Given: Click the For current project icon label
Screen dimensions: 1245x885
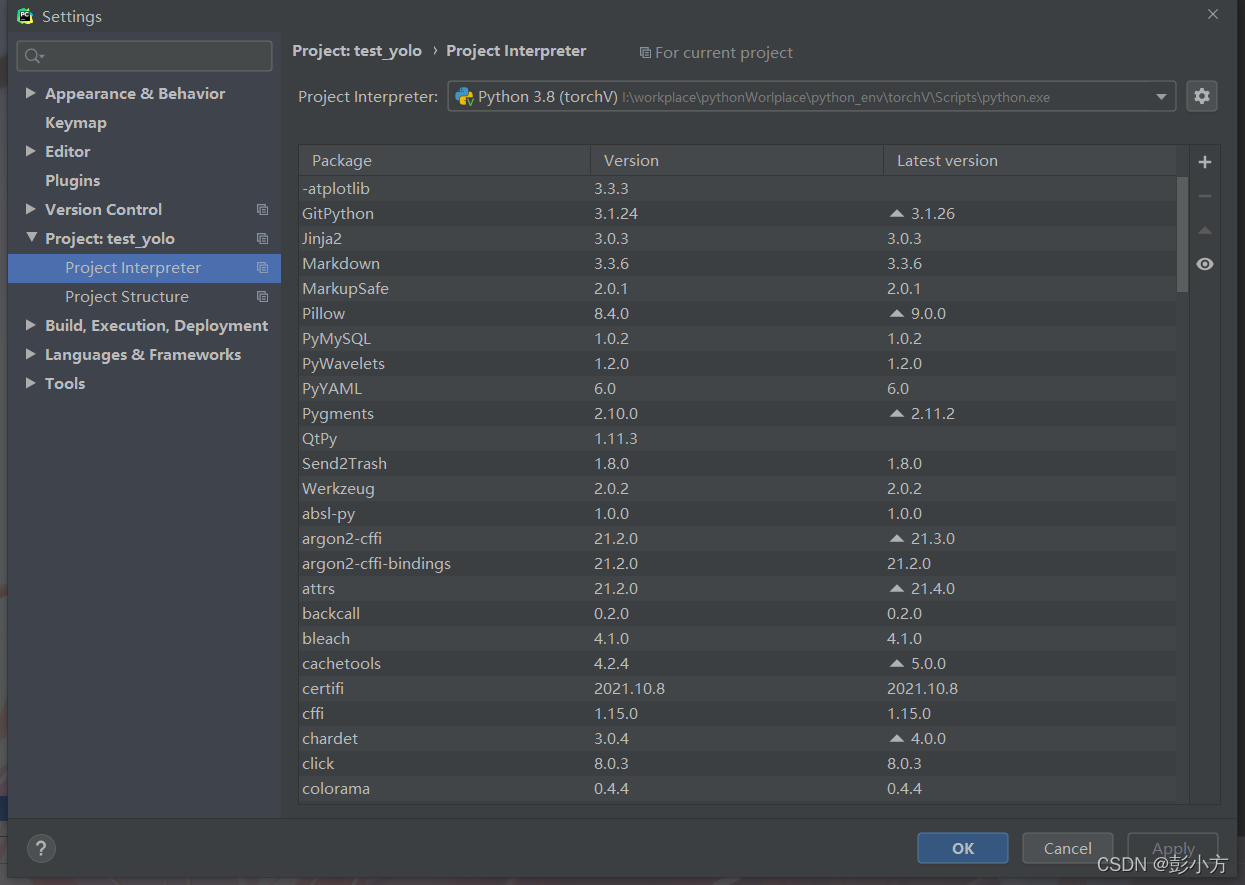Looking at the screenshot, I should coord(716,52).
